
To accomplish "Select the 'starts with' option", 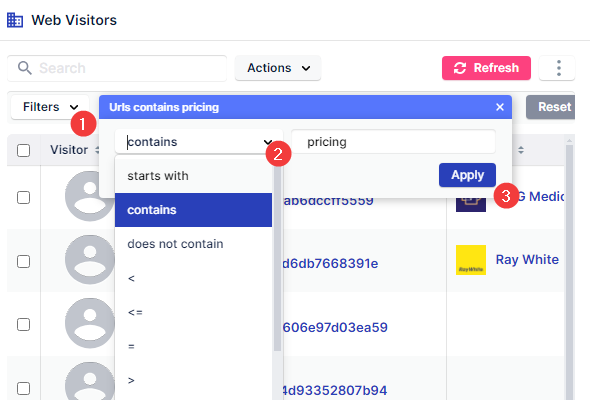I will click(x=193, y=176).
